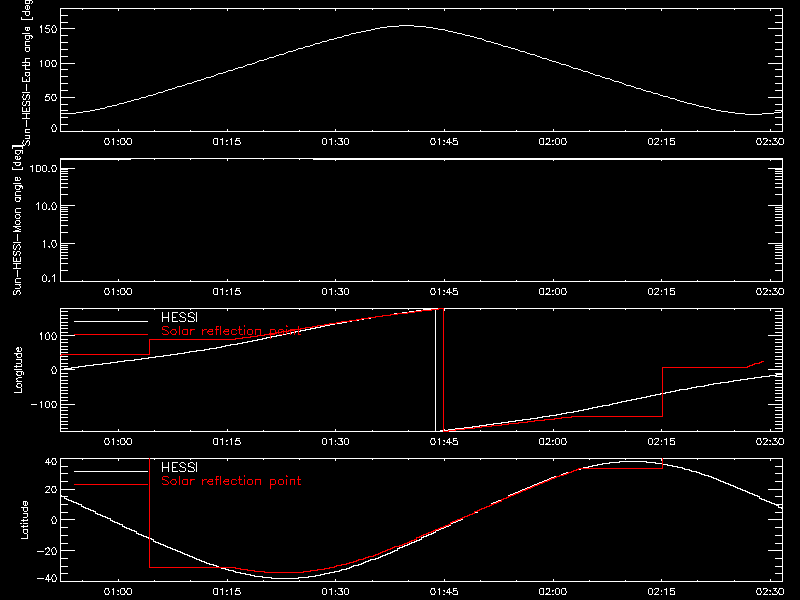Click the 100 tick on Longitude plot

click(x=47, y=336)
